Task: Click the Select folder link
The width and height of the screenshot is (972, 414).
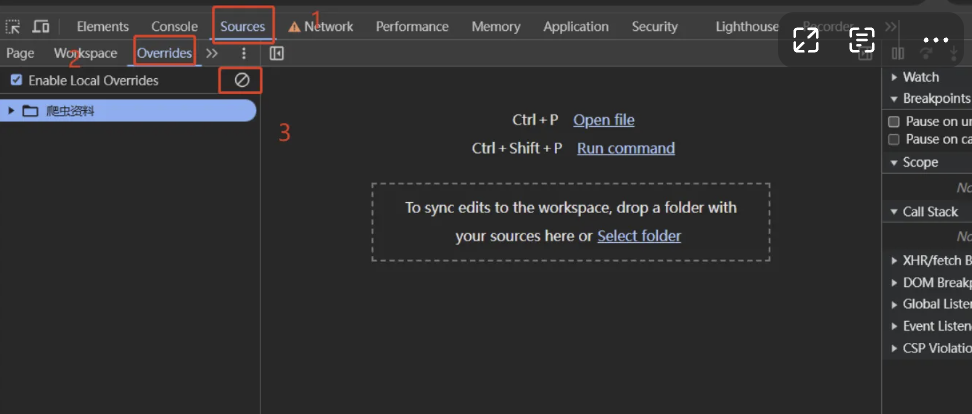Action: 639,236
